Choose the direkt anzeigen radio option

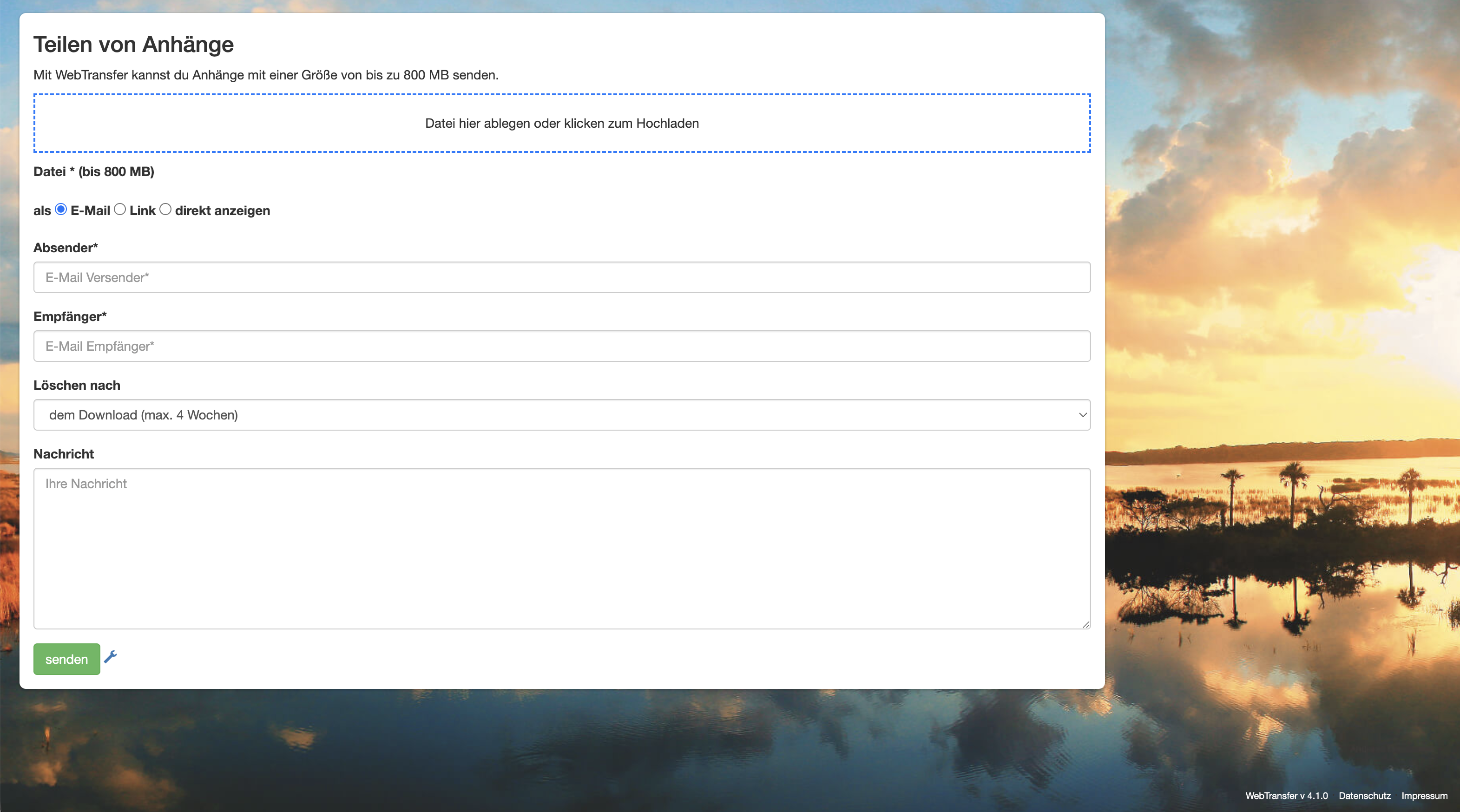(x=165, y=210)
